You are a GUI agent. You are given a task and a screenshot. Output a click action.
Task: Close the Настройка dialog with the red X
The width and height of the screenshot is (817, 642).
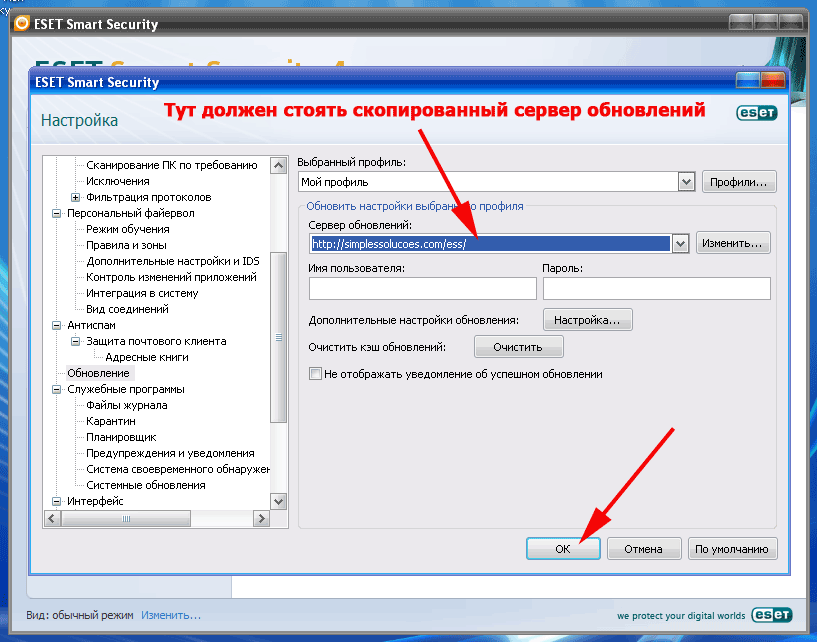click(773, 80)
